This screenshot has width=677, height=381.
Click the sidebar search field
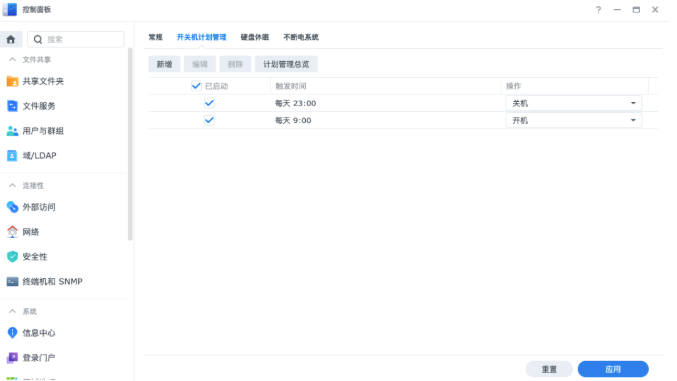tap(76, 39)
